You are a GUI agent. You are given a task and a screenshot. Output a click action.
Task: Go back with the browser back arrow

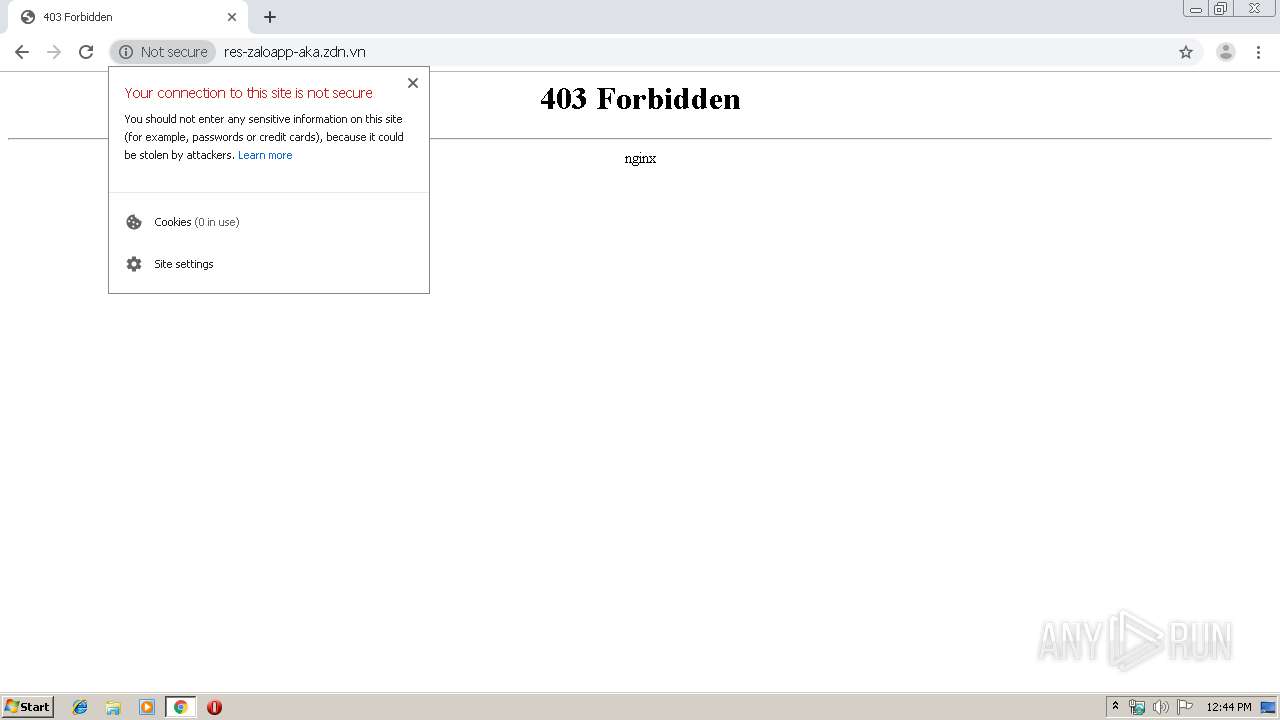(22, 52)
